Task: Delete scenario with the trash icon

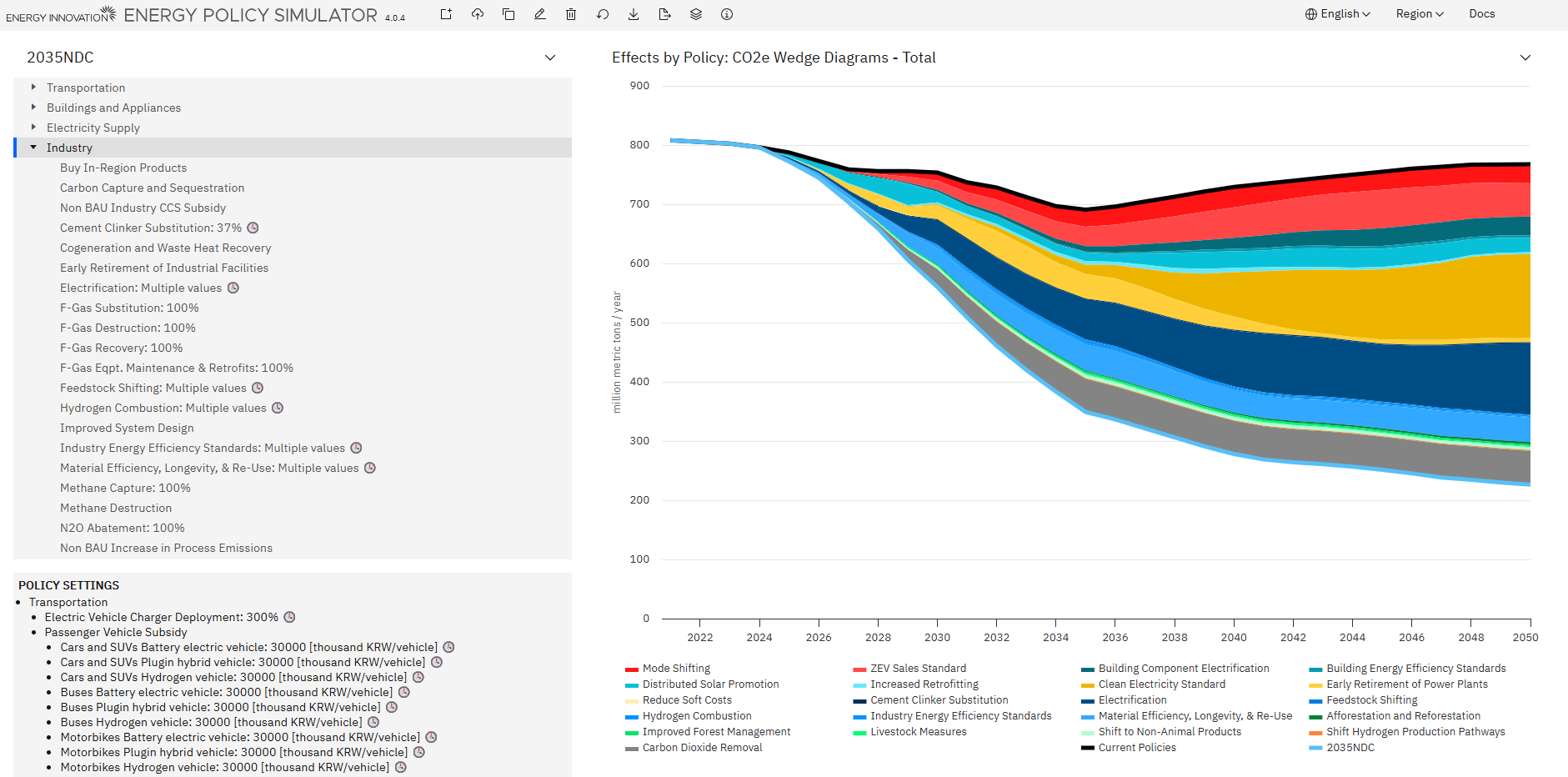Action: click(571, 14)
